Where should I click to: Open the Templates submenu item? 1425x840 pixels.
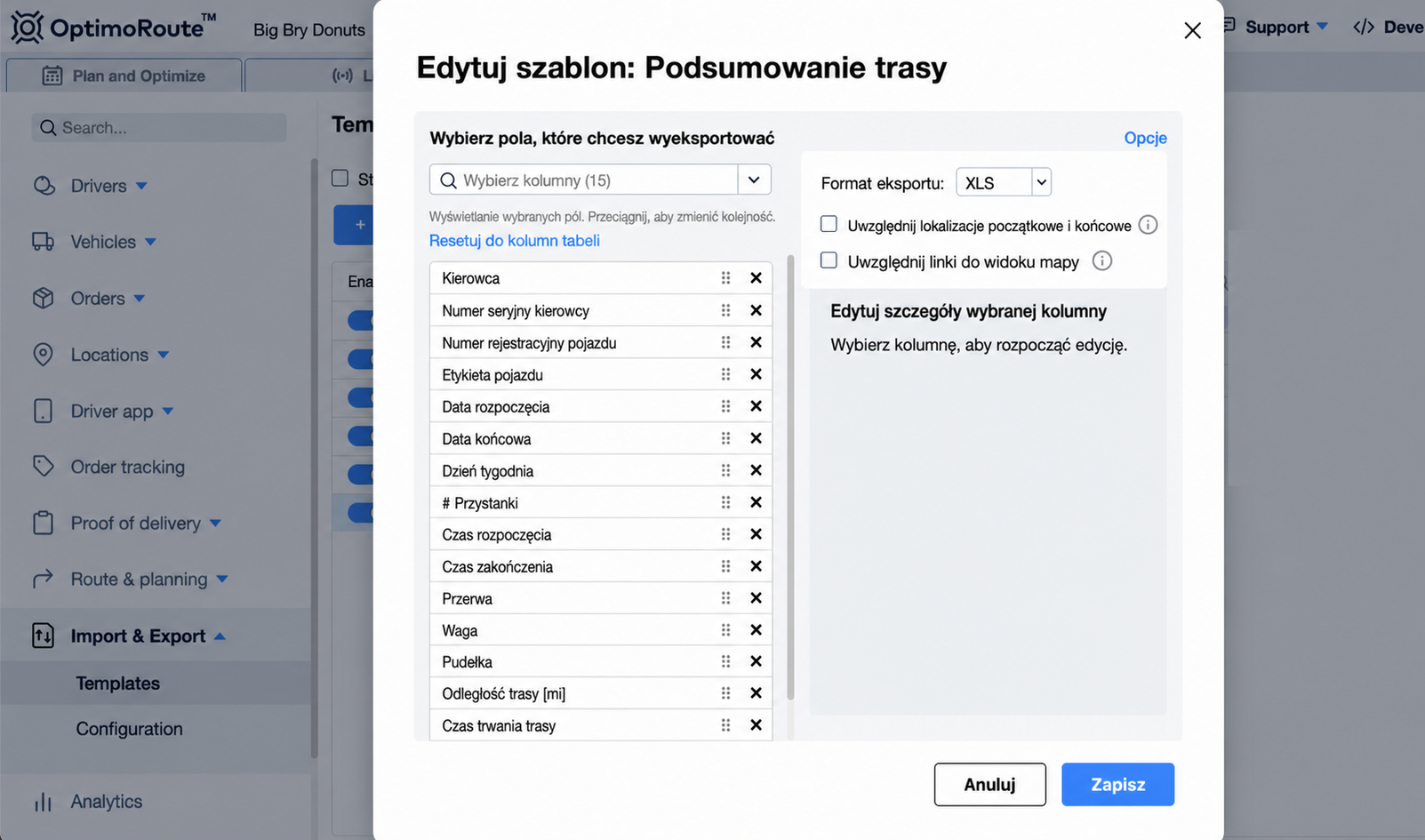[x=118, y=683]
